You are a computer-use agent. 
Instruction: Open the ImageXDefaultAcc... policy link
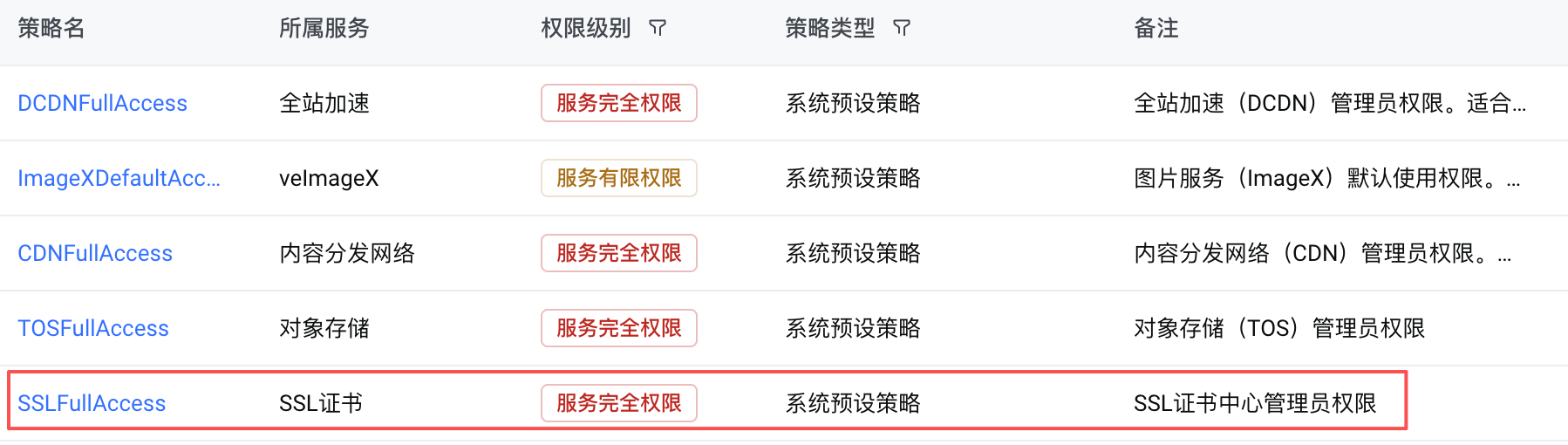[119, 179]
